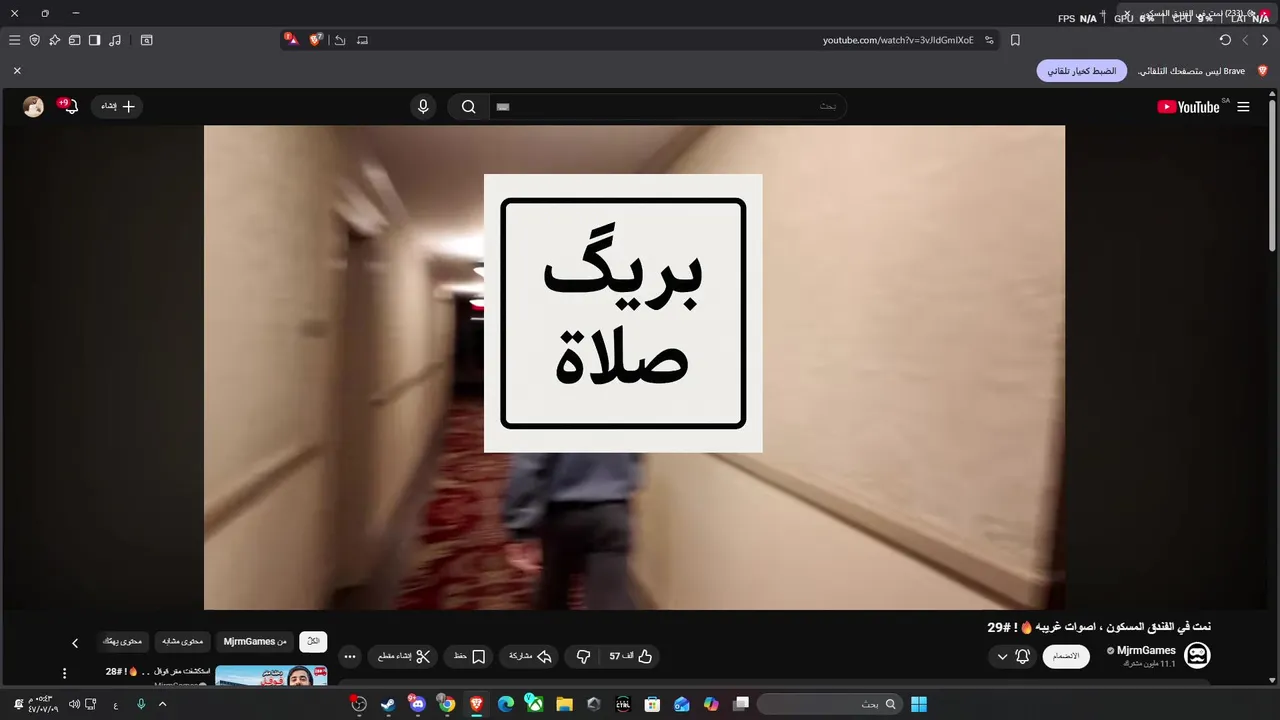This screenshot has width=1280, height=720.
Task: Open the account avatar menu
Action: (x=33, y=107)
